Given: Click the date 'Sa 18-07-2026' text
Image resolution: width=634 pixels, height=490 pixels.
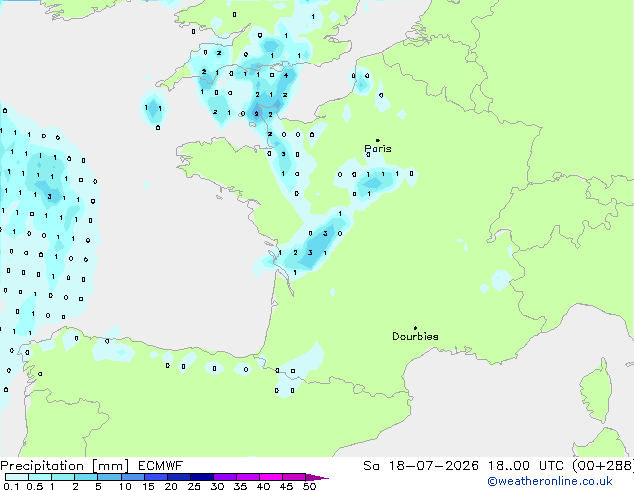Looking at the screenshot, I should click(x=421, y=466).
